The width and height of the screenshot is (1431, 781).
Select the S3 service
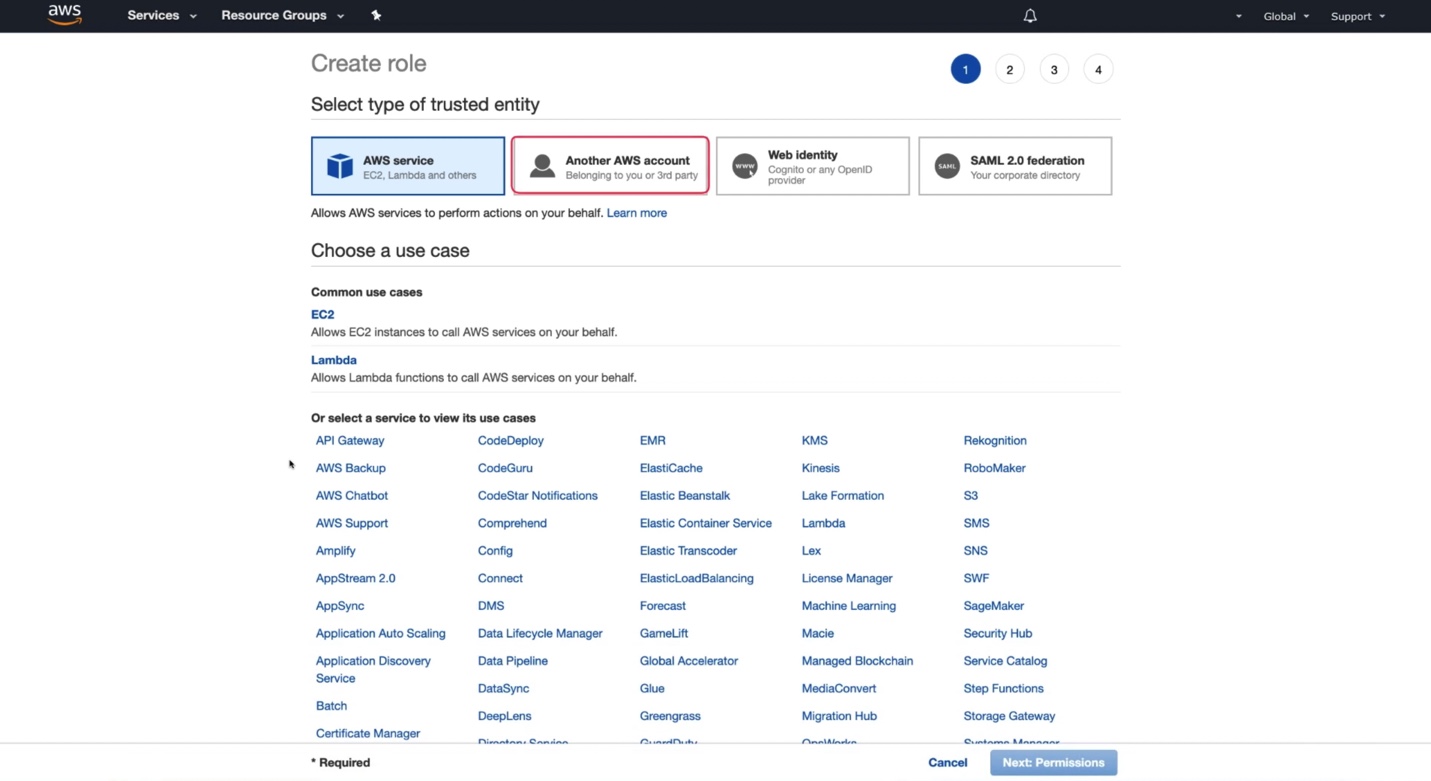(x=971, y=495)
